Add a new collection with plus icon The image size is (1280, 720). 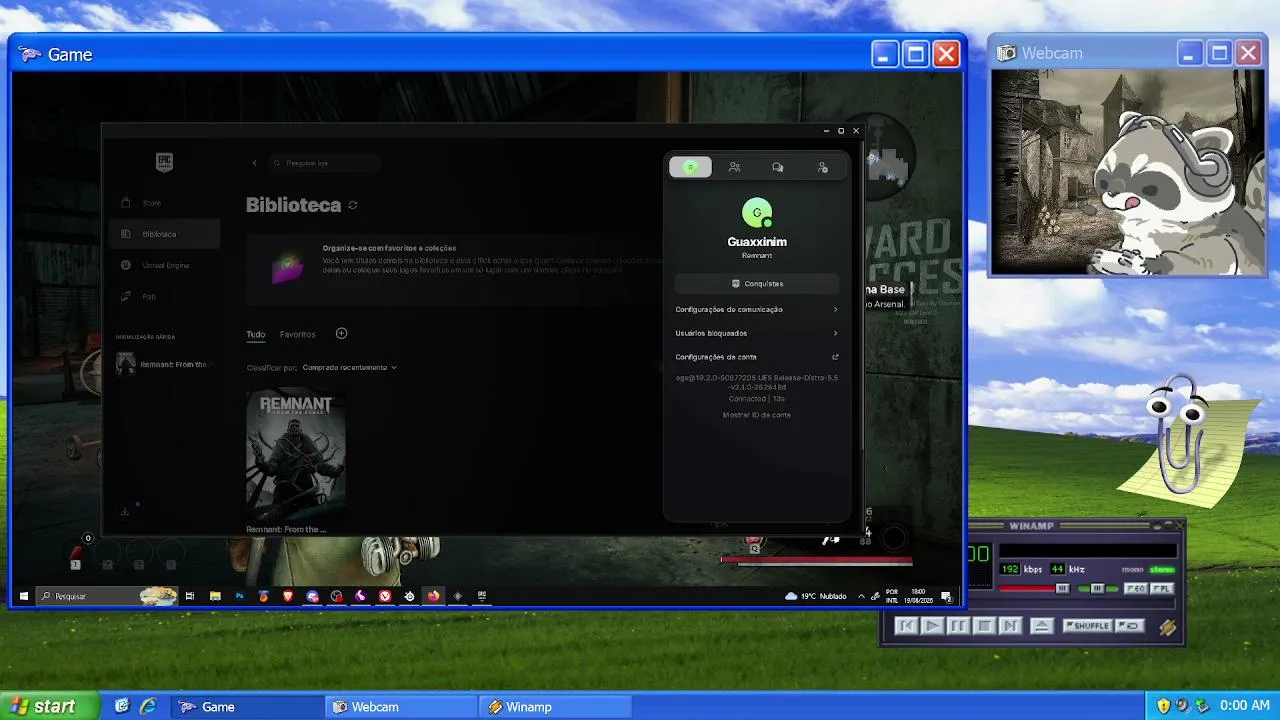coord(341,333)
